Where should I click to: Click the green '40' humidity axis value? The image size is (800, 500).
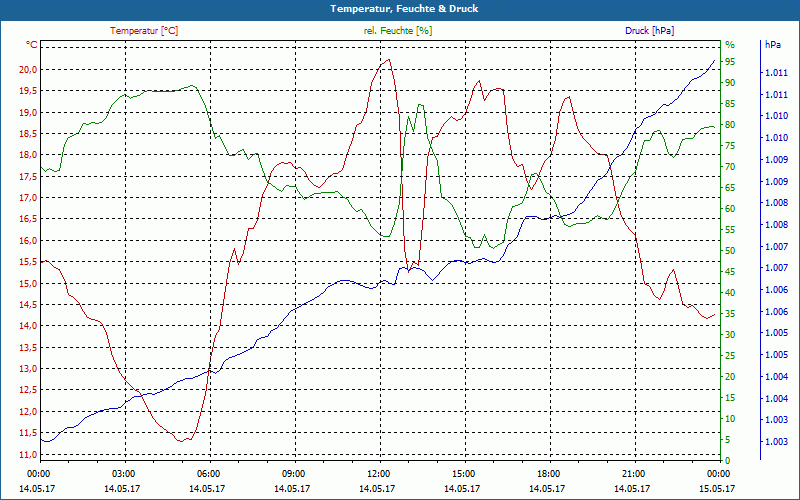pos(730,292)
